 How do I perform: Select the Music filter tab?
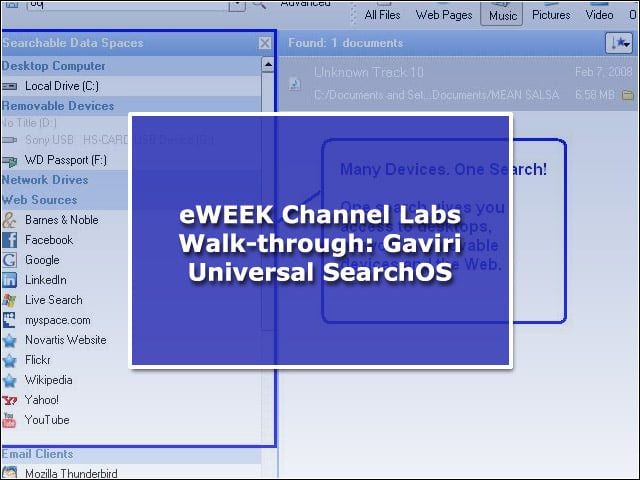pos(502,14)
